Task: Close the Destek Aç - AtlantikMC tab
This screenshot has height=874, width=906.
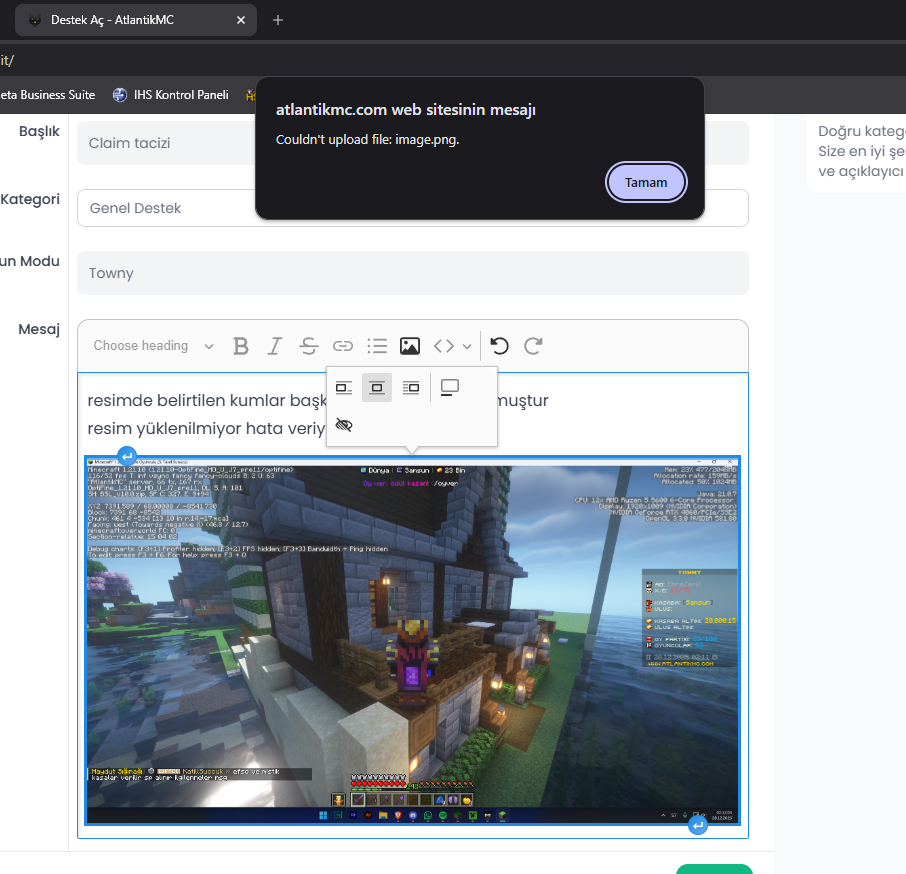Action: [x=241, y=20]
